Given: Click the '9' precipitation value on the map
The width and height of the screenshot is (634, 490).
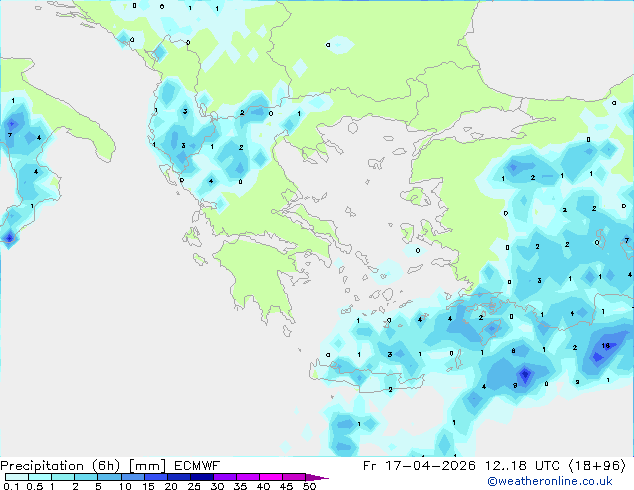Looking at the screenshot, I should (515, 386).
